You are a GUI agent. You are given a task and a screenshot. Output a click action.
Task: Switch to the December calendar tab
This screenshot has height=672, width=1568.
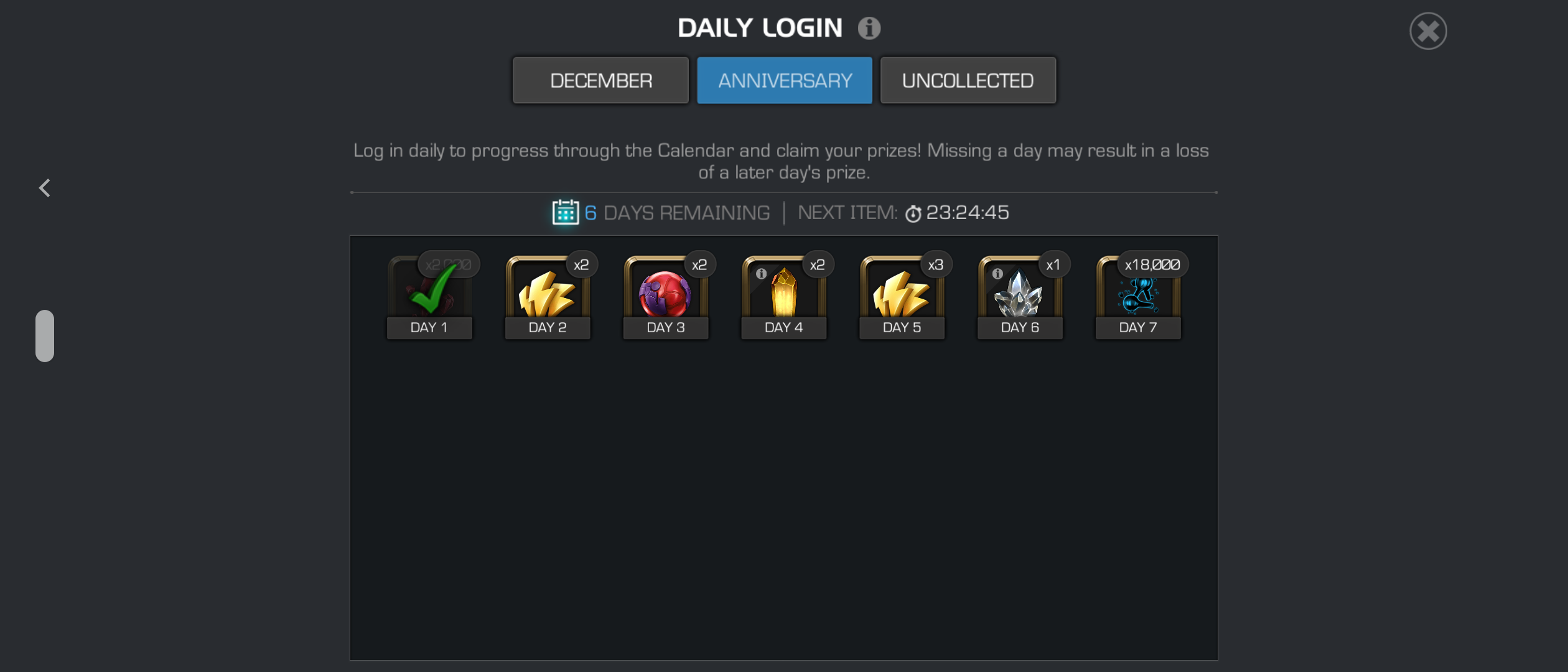coord(600,80)
